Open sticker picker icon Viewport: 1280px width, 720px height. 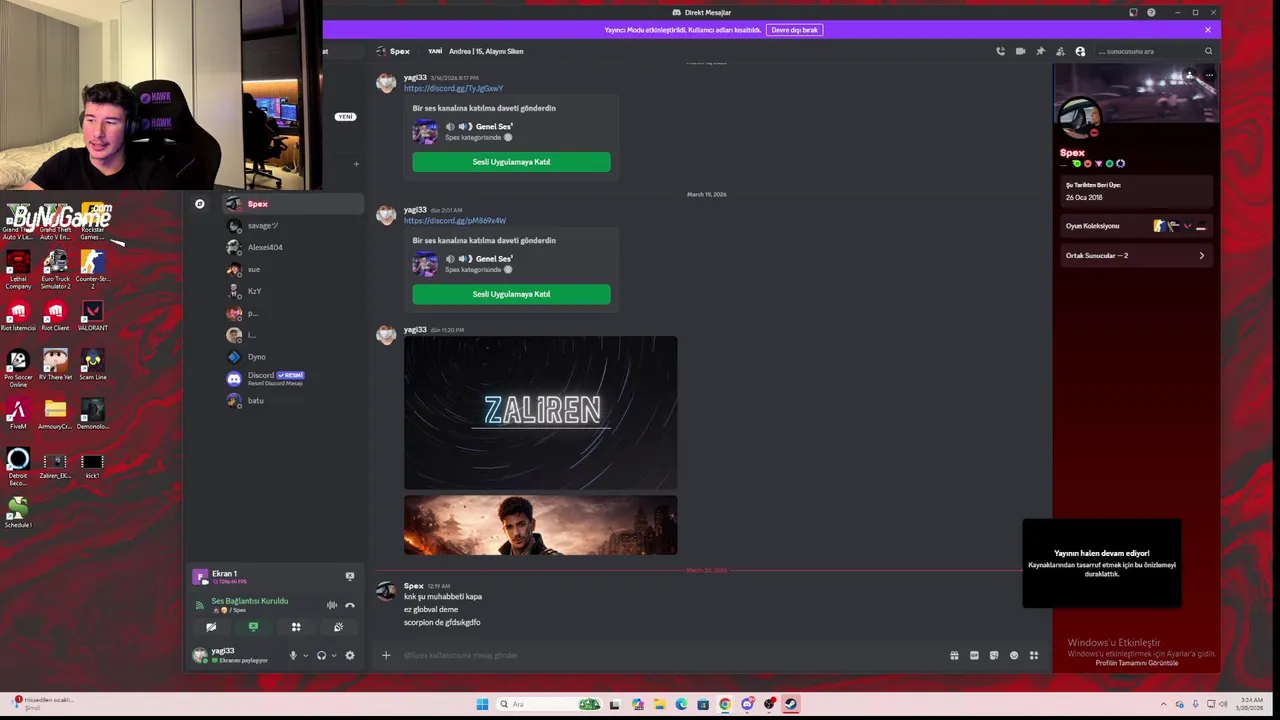[x=994, y=655]
